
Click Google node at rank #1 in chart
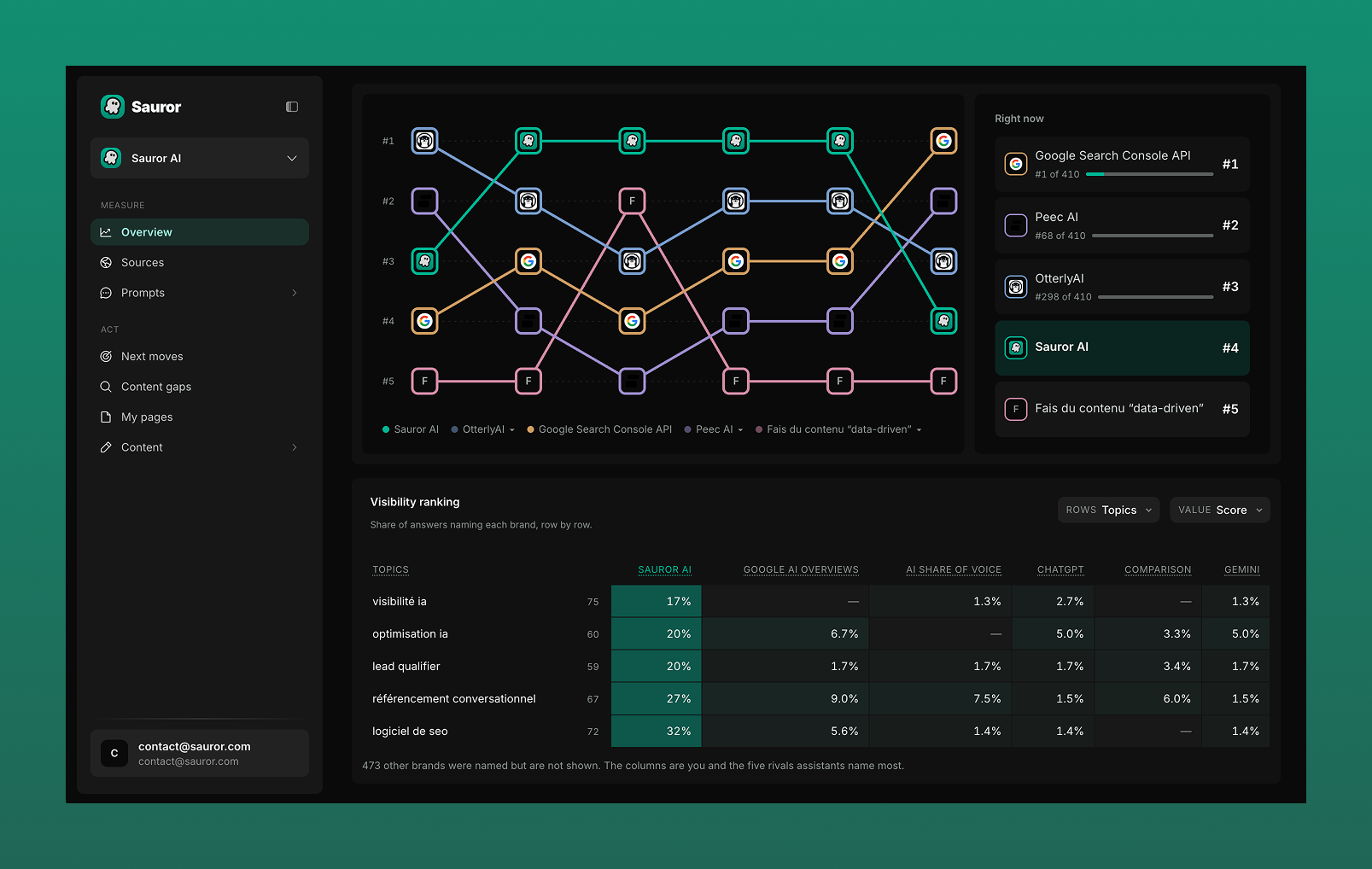[943, 141]
